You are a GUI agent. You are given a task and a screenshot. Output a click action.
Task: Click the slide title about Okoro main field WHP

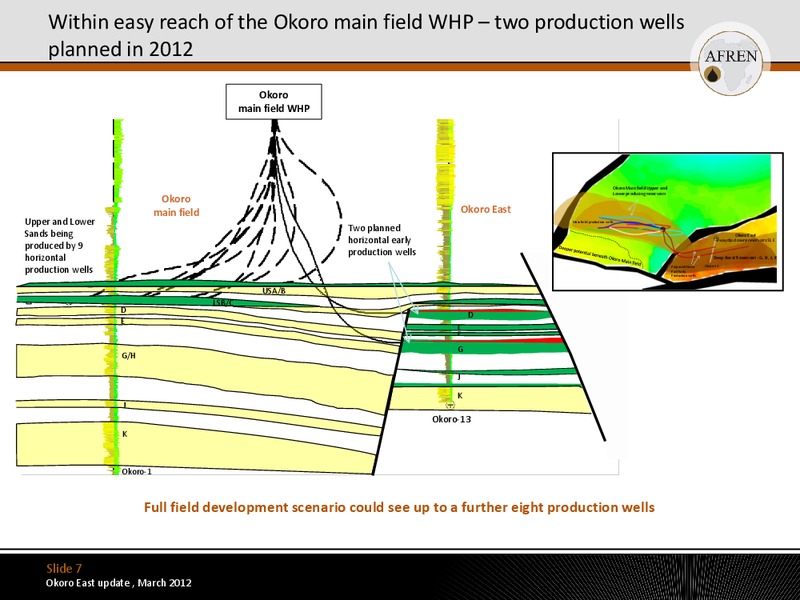tap(366, 36)
